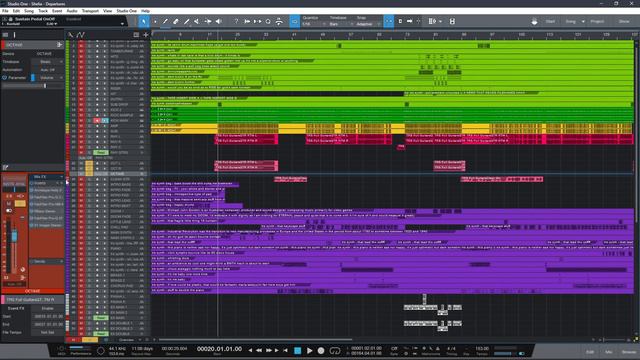Viewport: 640px width, 360px height.
Task: Open the Timebase Bars dropdown in toolbar
Action: 341,24
